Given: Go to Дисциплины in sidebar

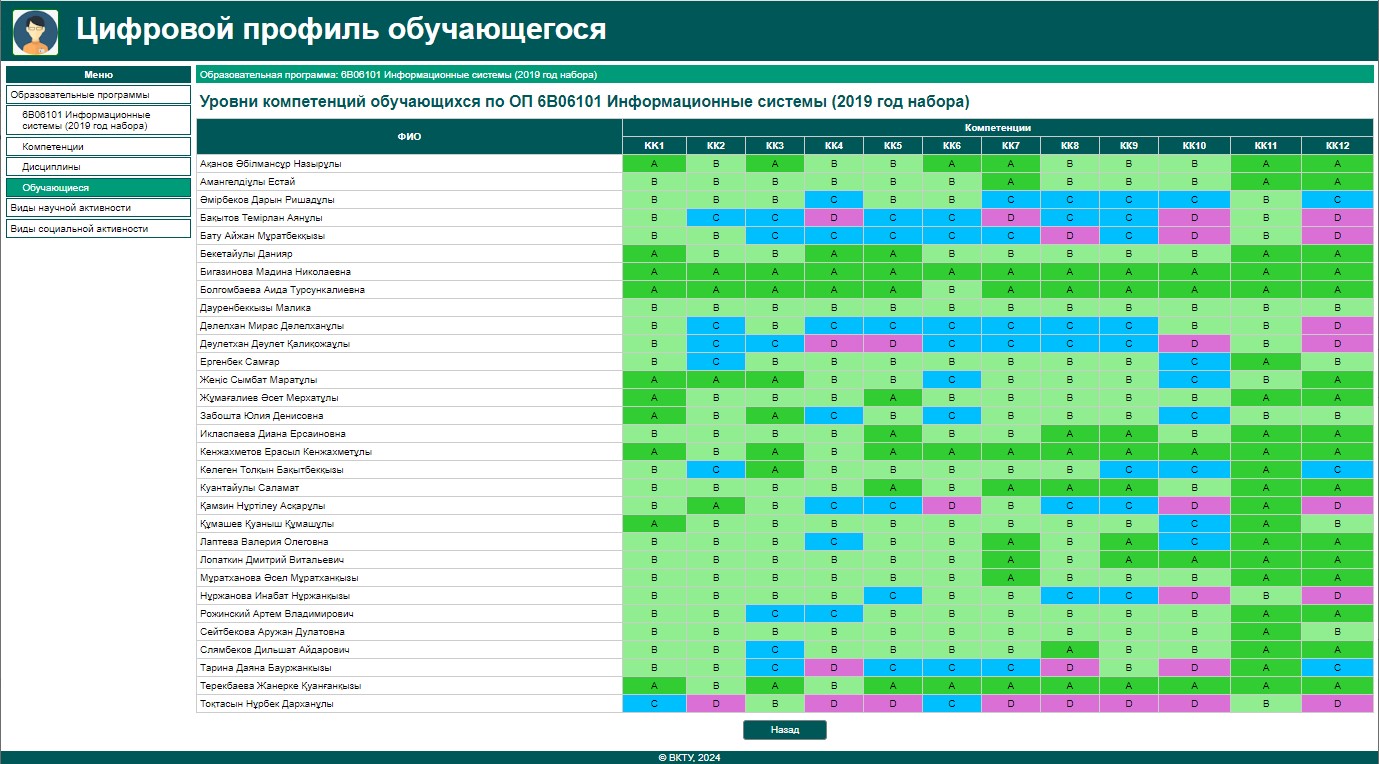Looking at the screenshot, I should [x=98, y=167].
